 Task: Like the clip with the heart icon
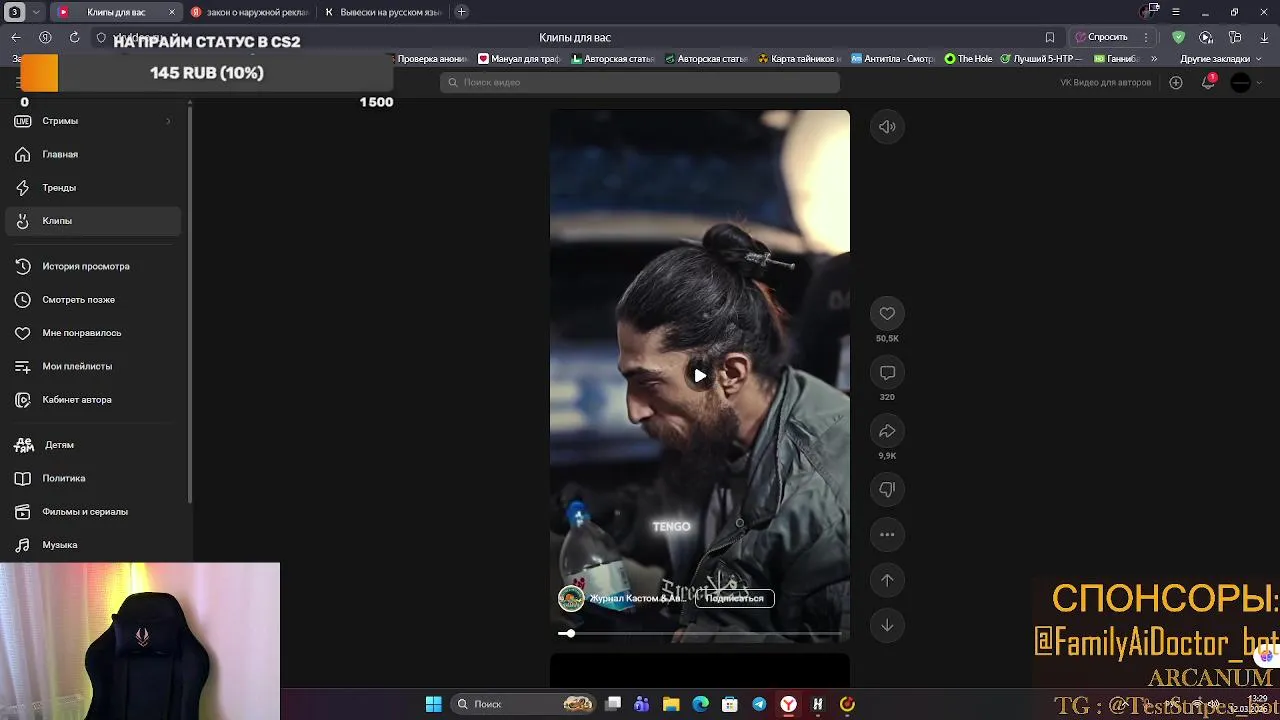[887, 314]
